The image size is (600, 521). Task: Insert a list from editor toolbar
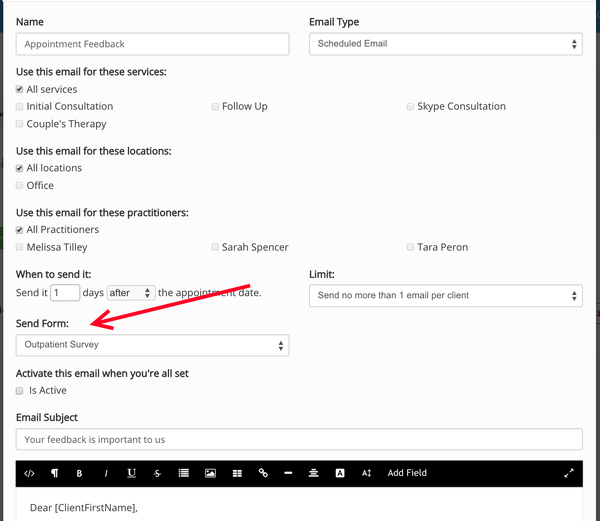point(184,473)
